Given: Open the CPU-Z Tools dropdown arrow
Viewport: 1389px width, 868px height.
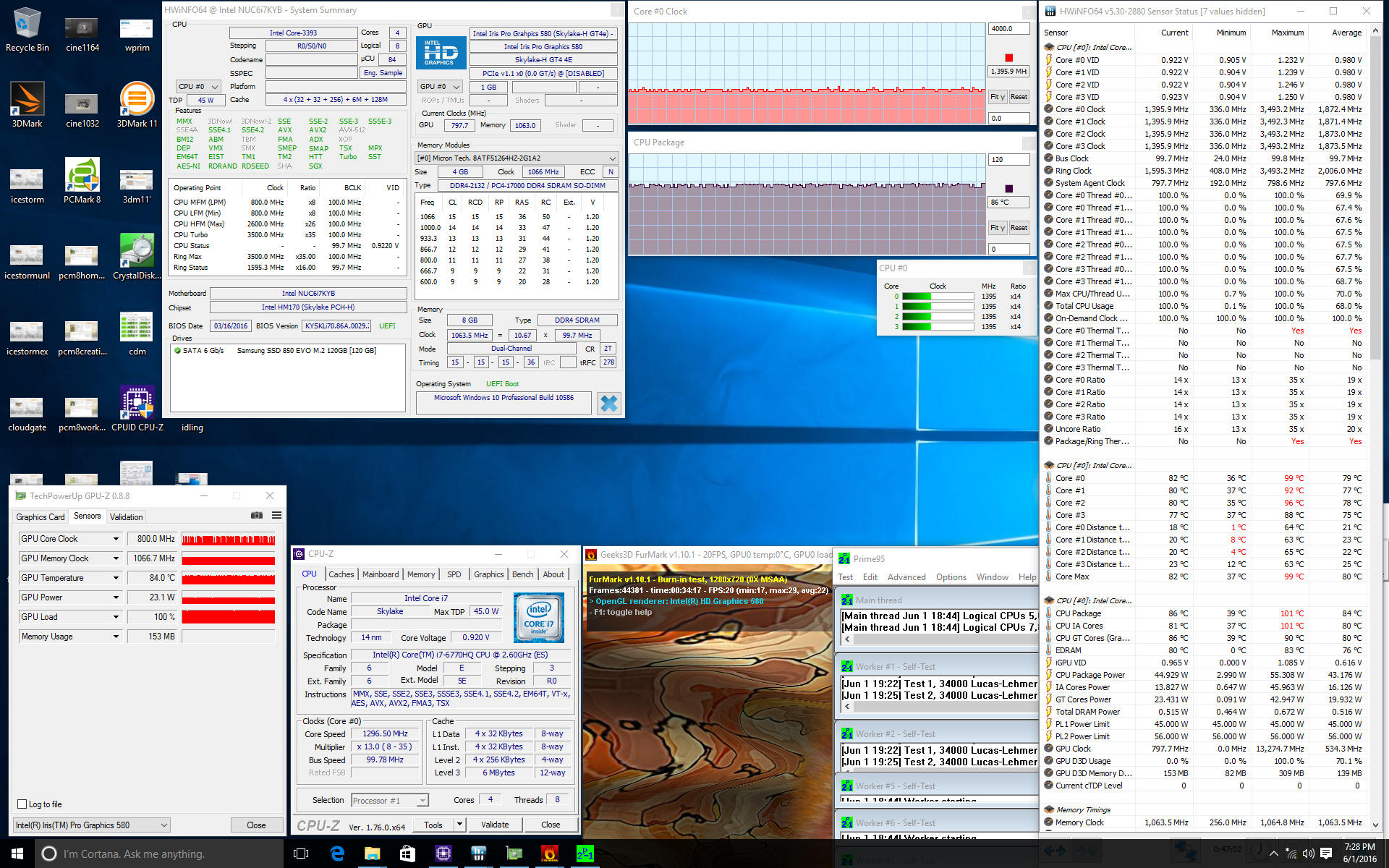Looking at the screenshot, I should [459, 825].
